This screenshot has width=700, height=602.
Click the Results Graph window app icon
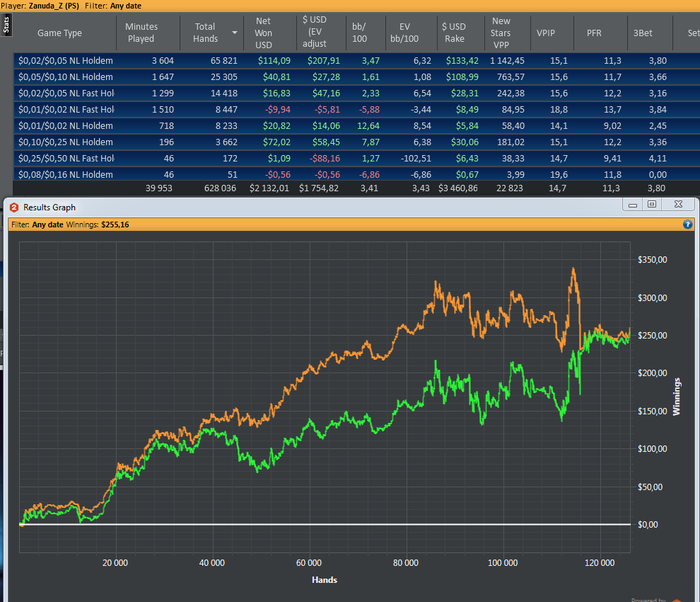(14, 205)
